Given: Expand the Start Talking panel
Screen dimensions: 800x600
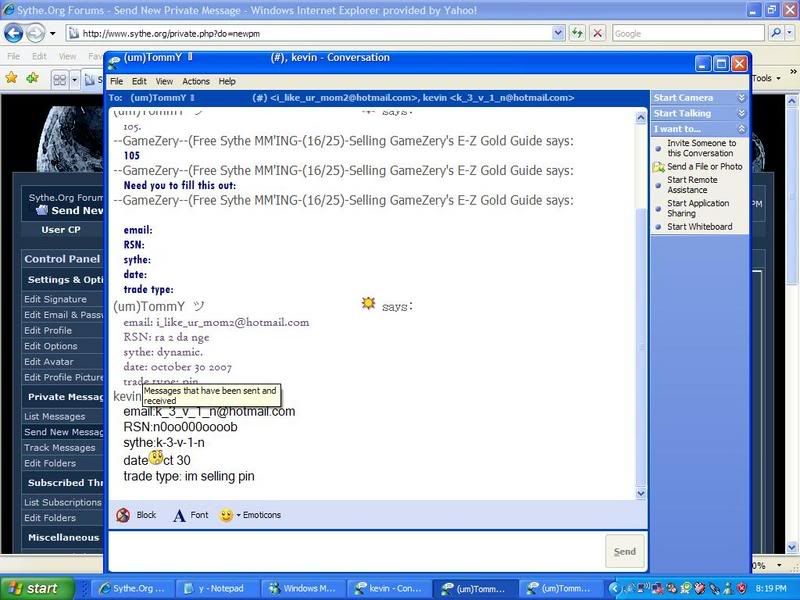Looking at the screenshot, I should point(741,113).
